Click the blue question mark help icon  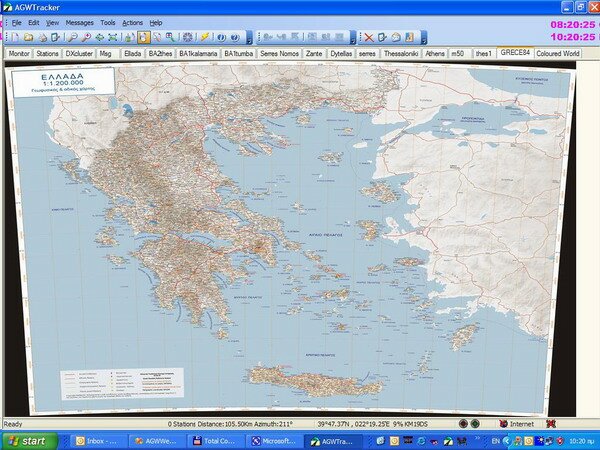235,38
